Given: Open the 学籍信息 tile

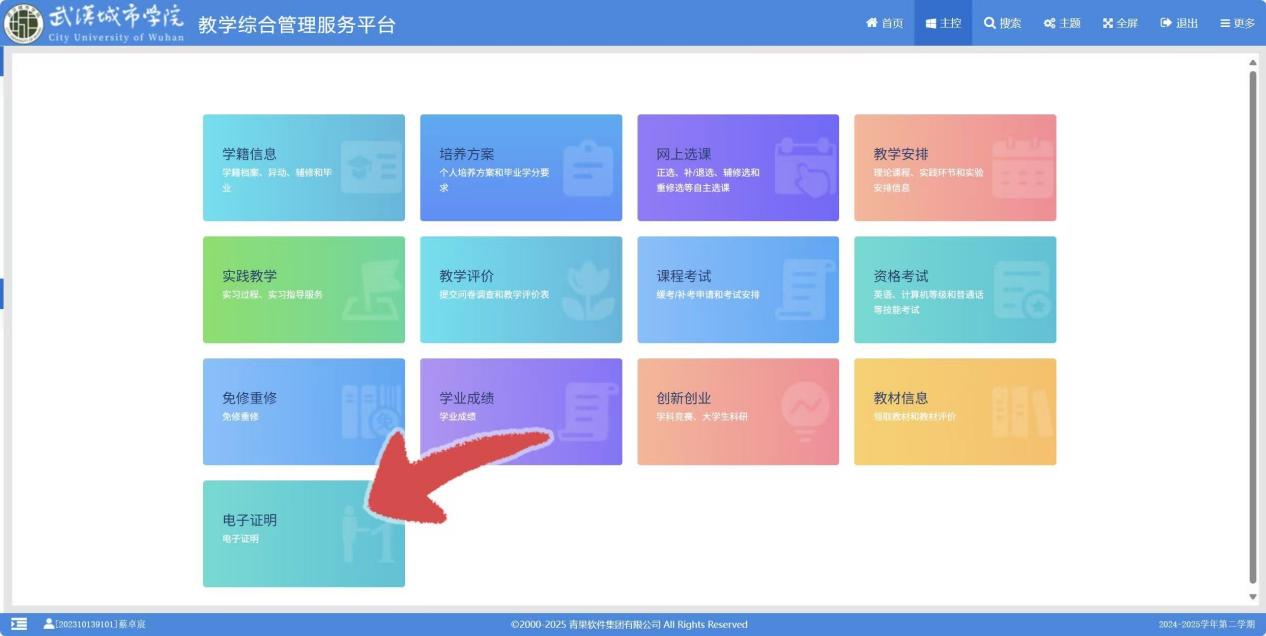Looking at the screenshot, I should [303, 167].
